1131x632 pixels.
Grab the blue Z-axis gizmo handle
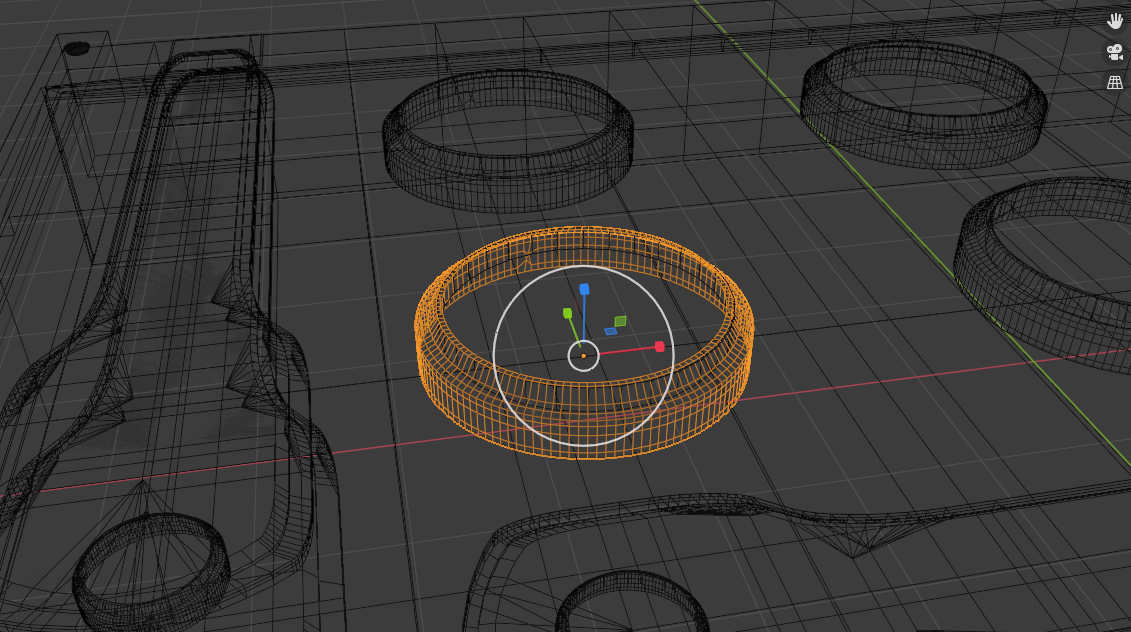coord(584,289)
